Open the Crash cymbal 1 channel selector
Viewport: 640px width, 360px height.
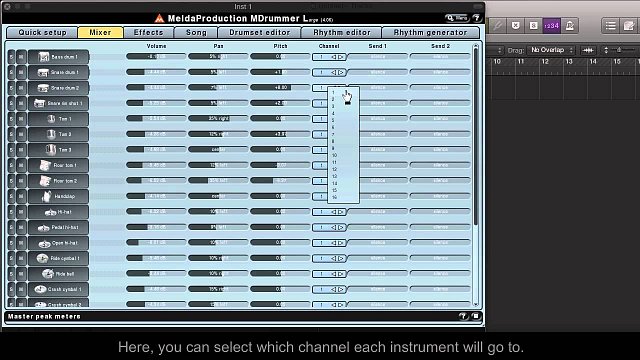coord(329,290)
